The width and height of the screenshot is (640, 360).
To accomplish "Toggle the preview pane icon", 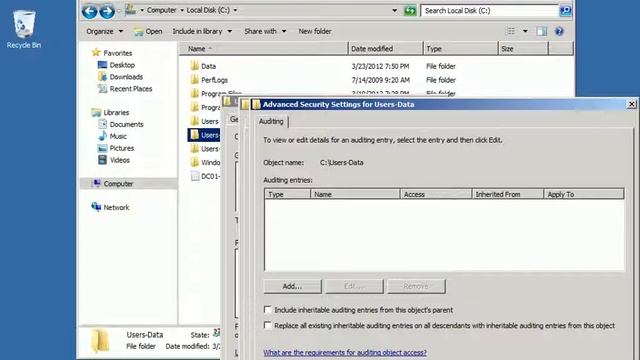I will pyautogui.click(x=542, y=31).
